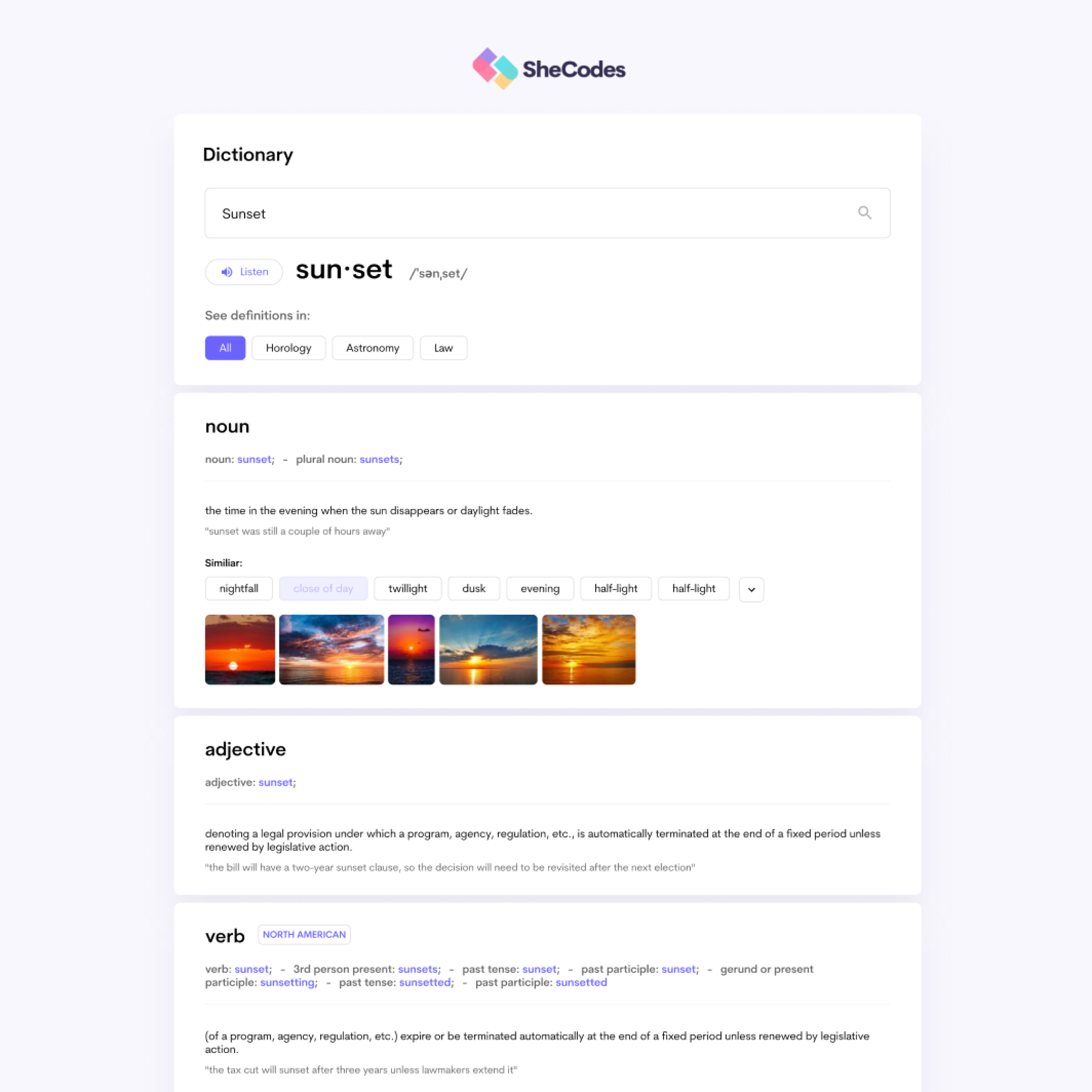Viewport: 1092px width, 1092px height.
Task: Click the third sunset thumbnail image
Action: 410,649
